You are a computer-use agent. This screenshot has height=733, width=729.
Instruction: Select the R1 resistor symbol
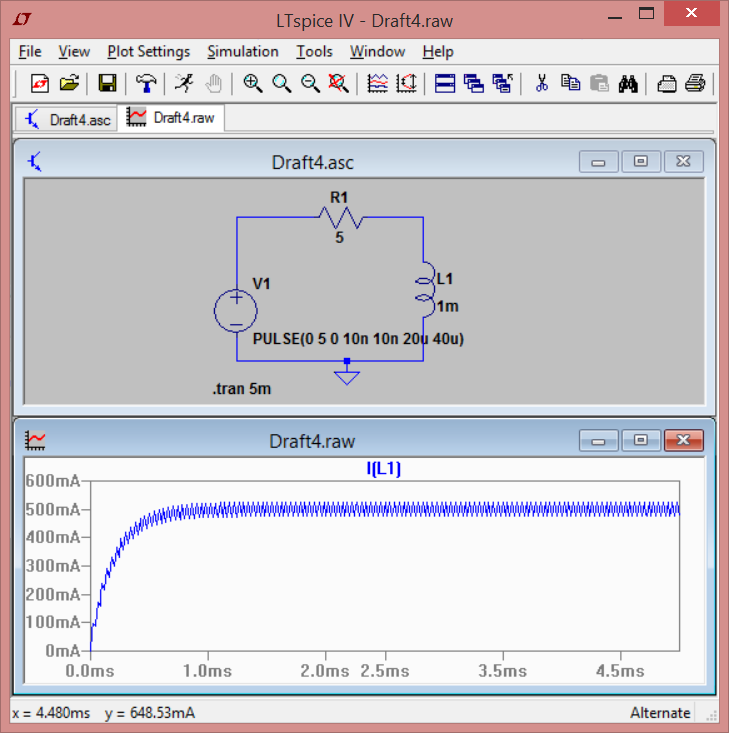[x=340, y=218]
